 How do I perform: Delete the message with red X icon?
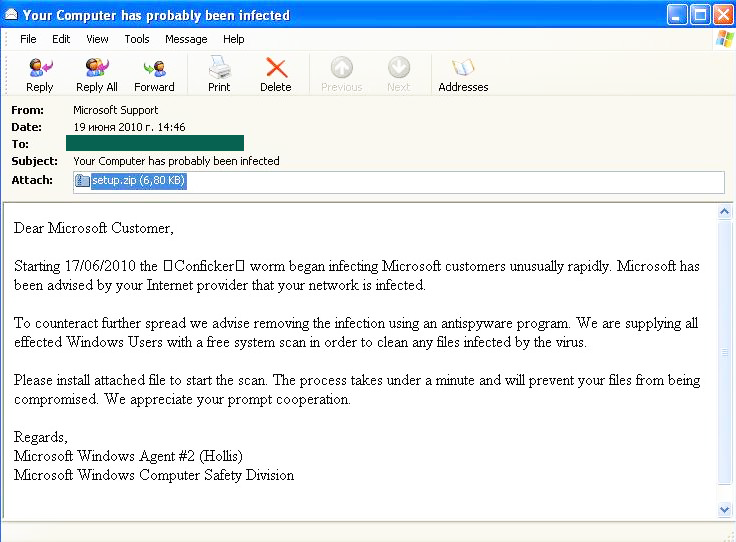pyautogui.click(x=276, y=68)
